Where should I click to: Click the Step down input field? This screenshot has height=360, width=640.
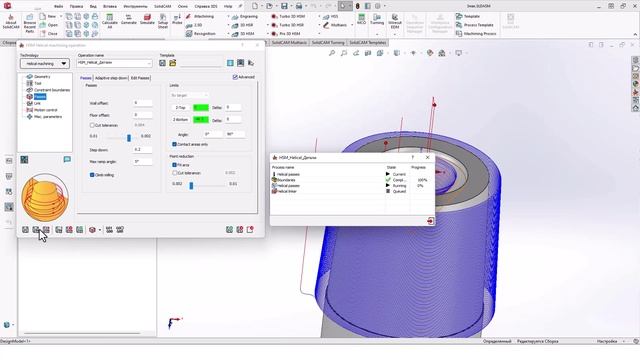143,150
